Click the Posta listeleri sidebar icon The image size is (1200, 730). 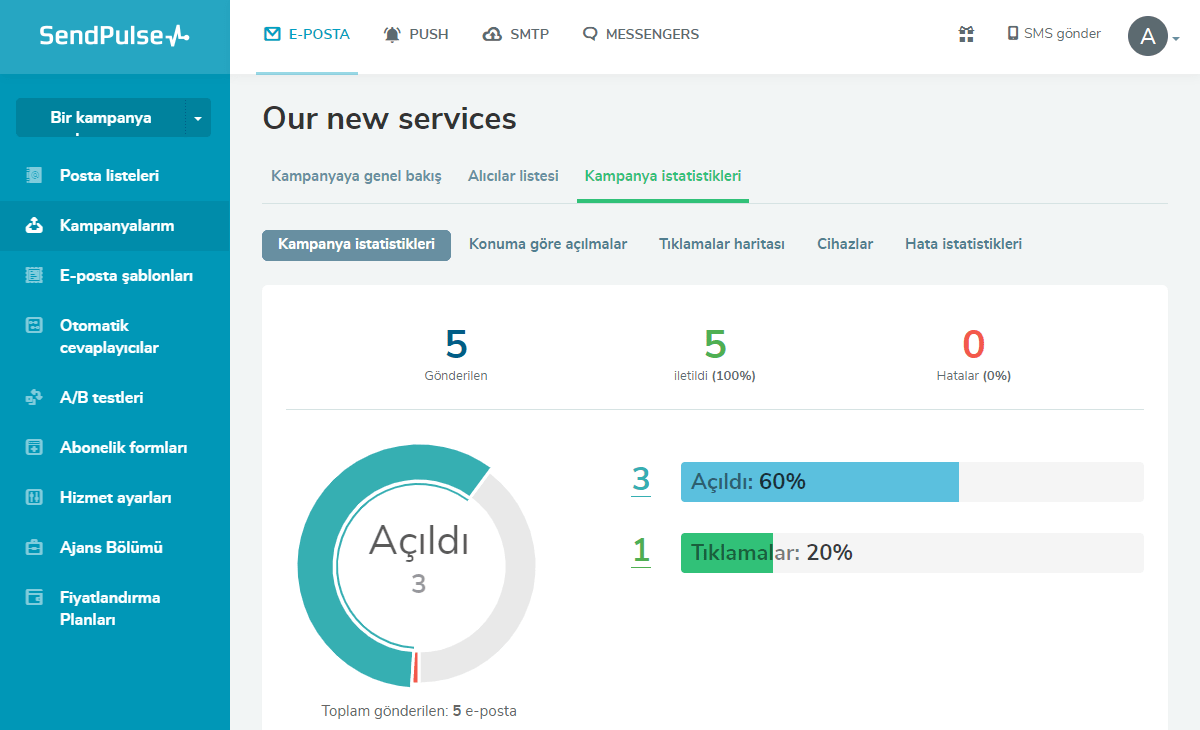pos(34,176)
